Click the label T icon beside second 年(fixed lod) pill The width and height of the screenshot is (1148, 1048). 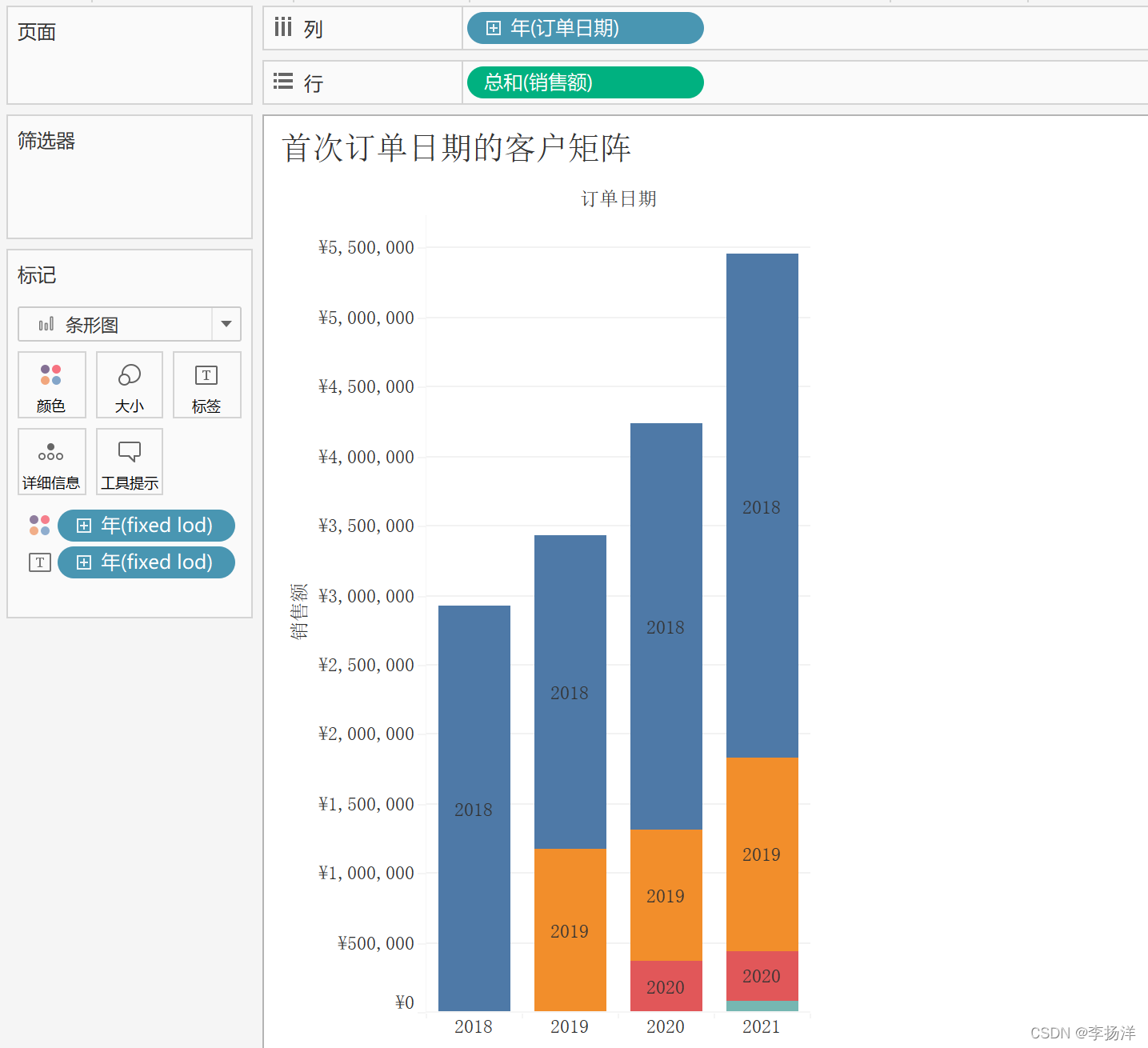click(40, 562)
